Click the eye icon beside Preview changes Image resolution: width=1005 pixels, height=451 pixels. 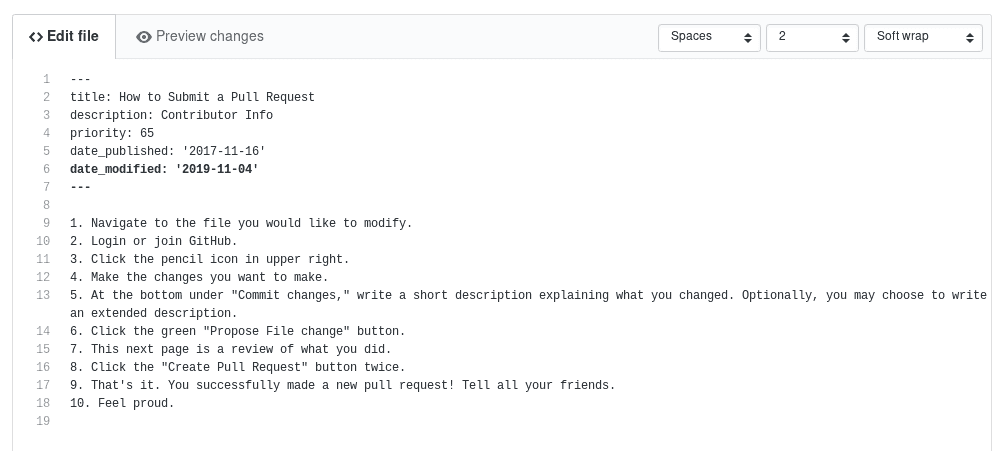(144, 37)
